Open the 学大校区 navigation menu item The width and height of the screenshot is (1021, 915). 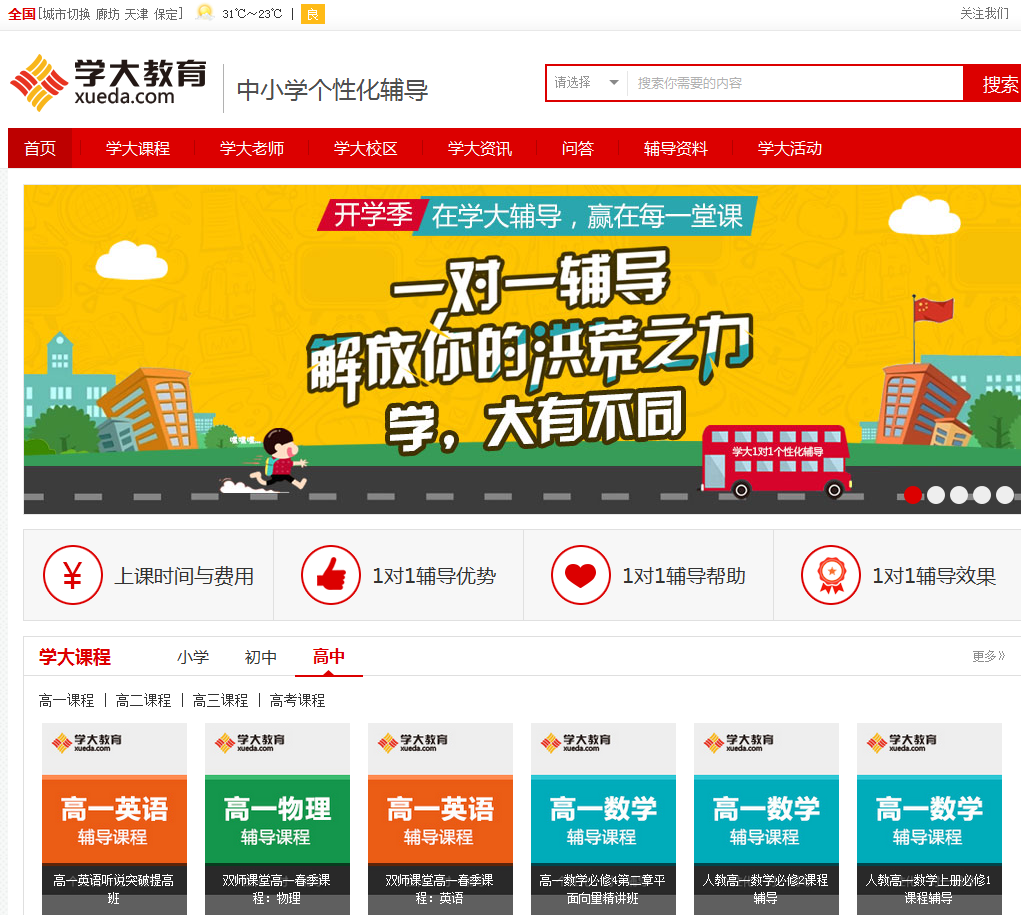(366, 148)
